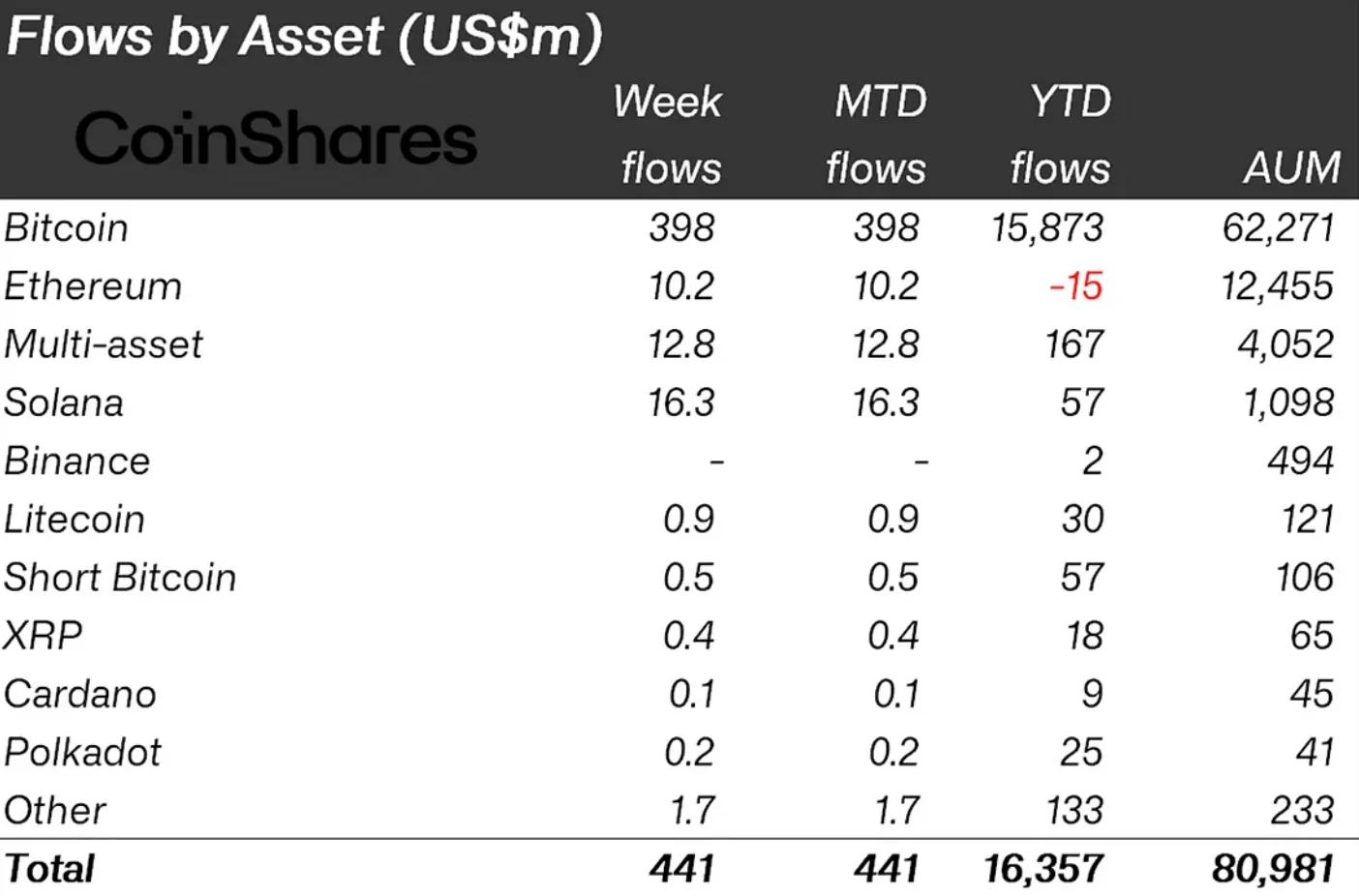This screenshot has width=1359, height=896.
Task: Click the total AUM value 80,981
Action: coord(1273,869)
